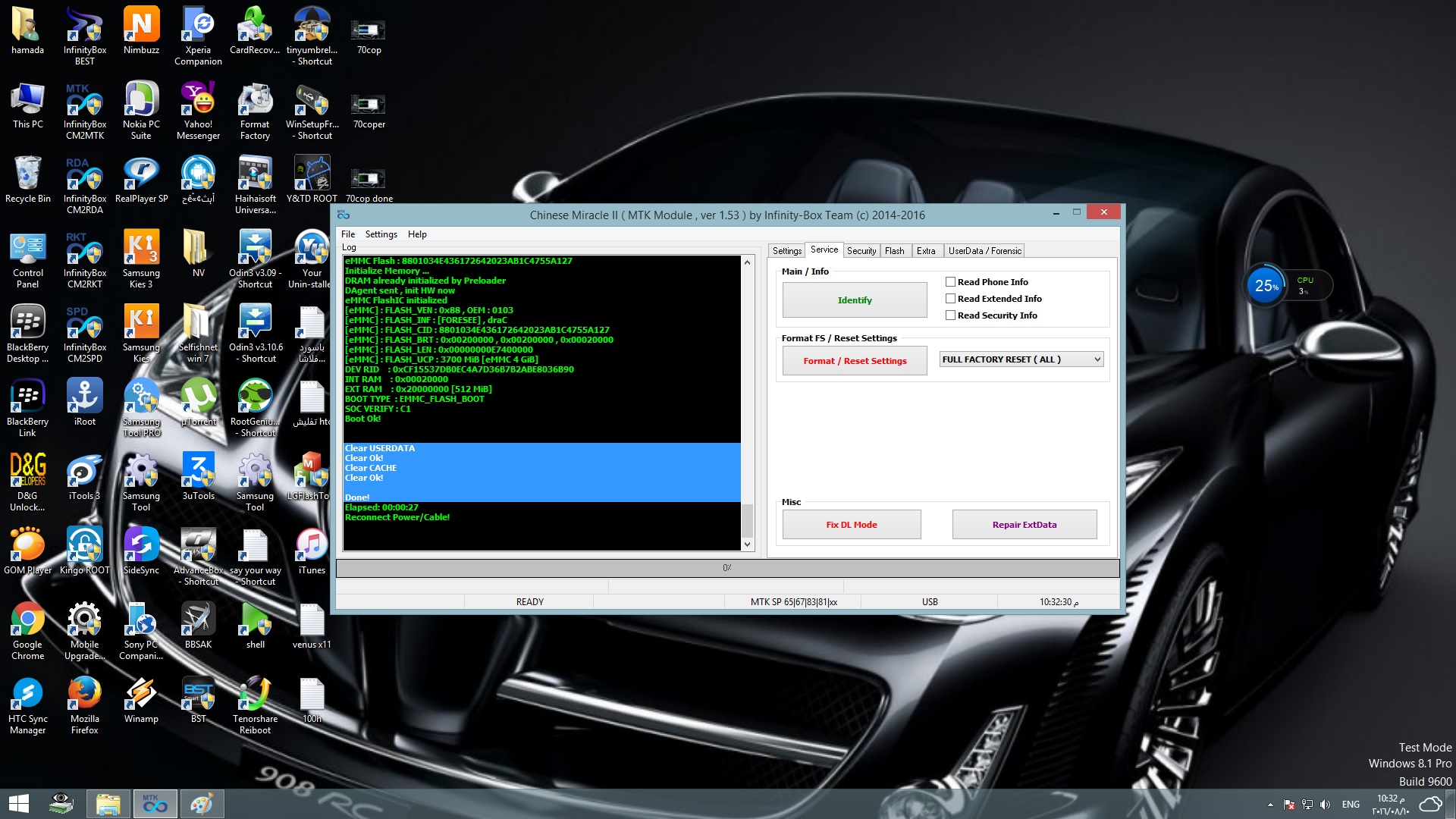Viewport: 1456px width, 819px height.
Task: Open the GOM Player desktop icon
Action: click(x=28, y=551)
